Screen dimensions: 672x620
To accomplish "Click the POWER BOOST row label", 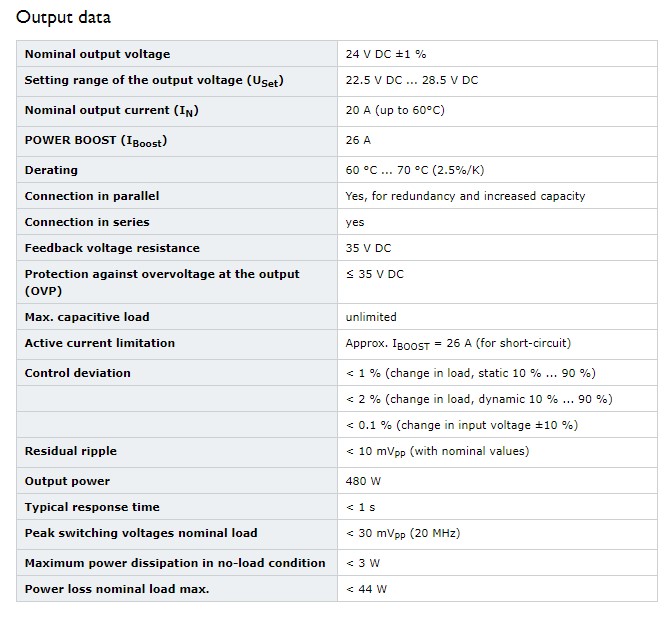I will pyautogui.click(x=96, y=141).
